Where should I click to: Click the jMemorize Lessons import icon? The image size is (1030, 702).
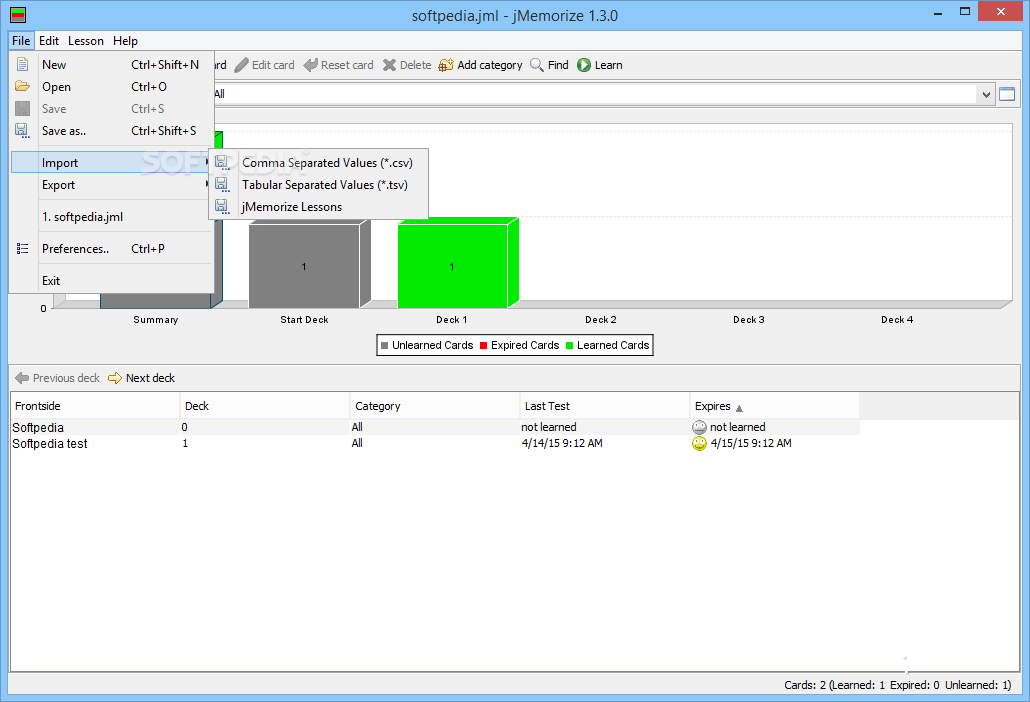[x=222, y=207]
